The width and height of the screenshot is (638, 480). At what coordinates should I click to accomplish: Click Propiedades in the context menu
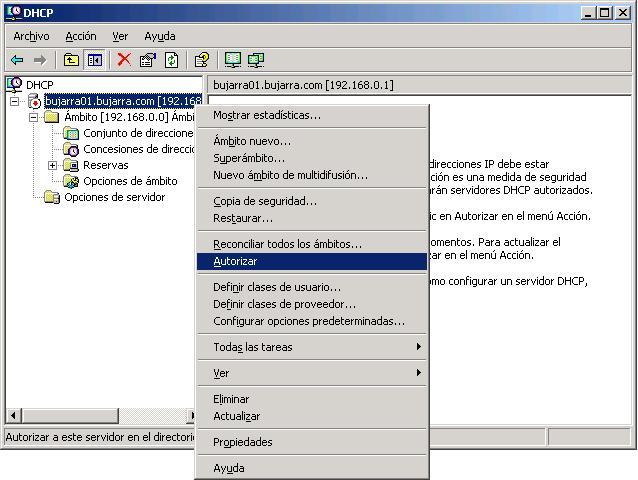click(243, 442)
